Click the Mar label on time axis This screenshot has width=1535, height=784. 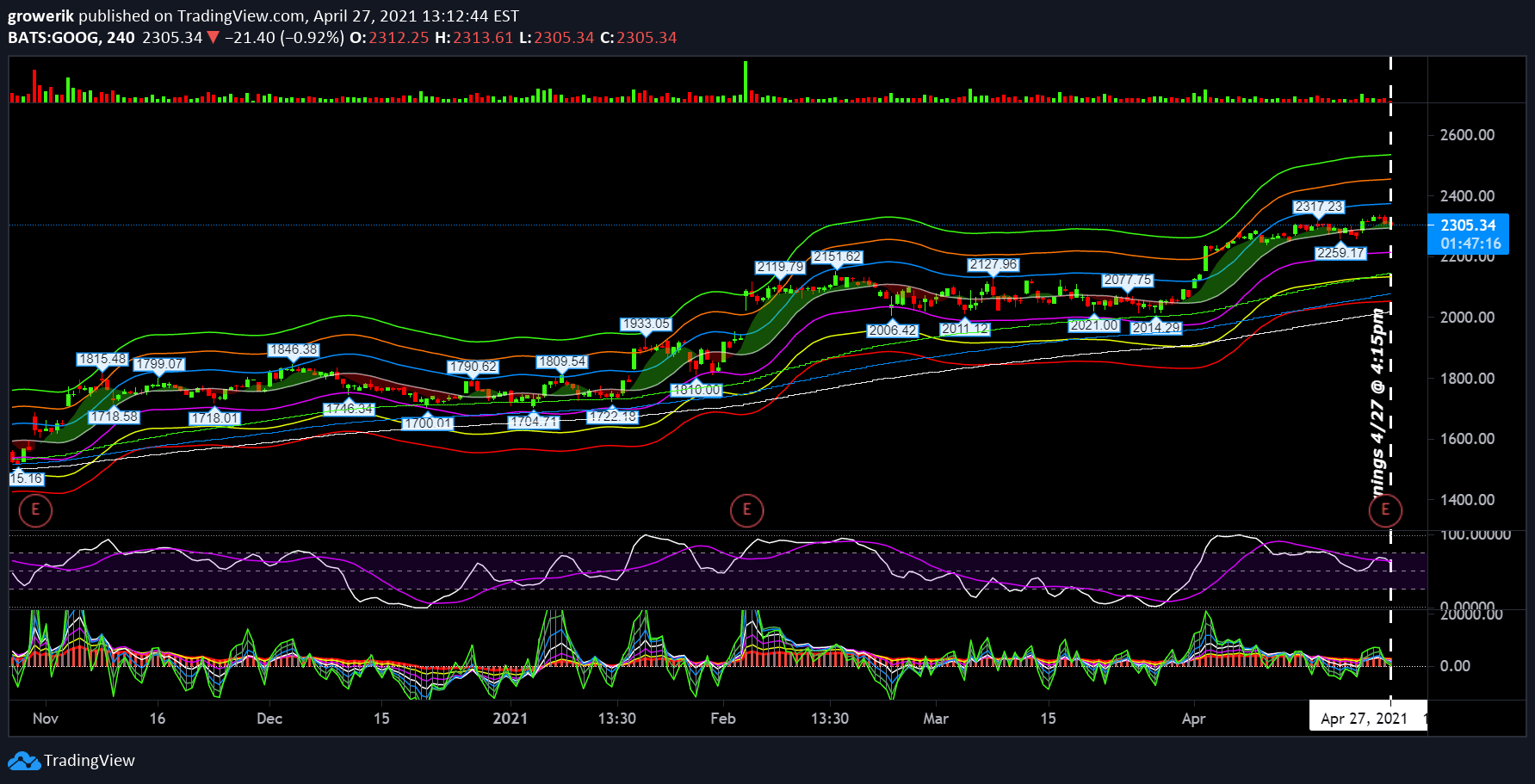936,719
